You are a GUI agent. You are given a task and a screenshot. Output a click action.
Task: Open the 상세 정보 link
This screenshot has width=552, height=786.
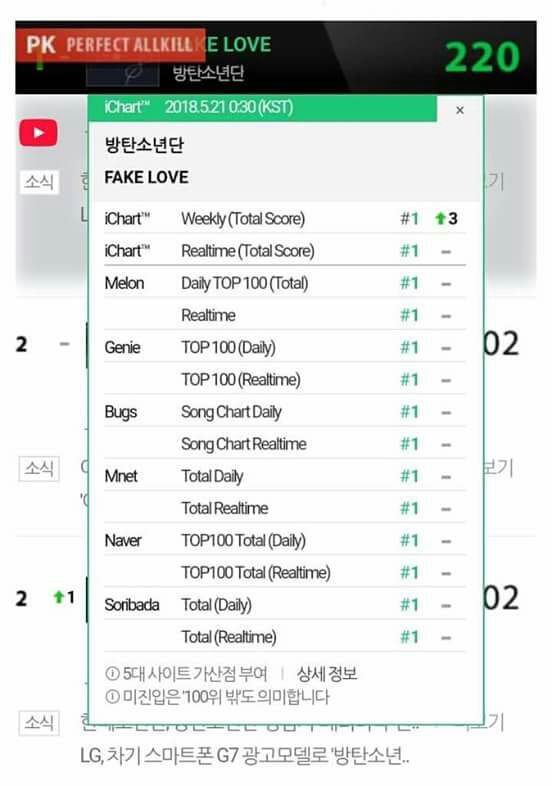tap(327, 673)
